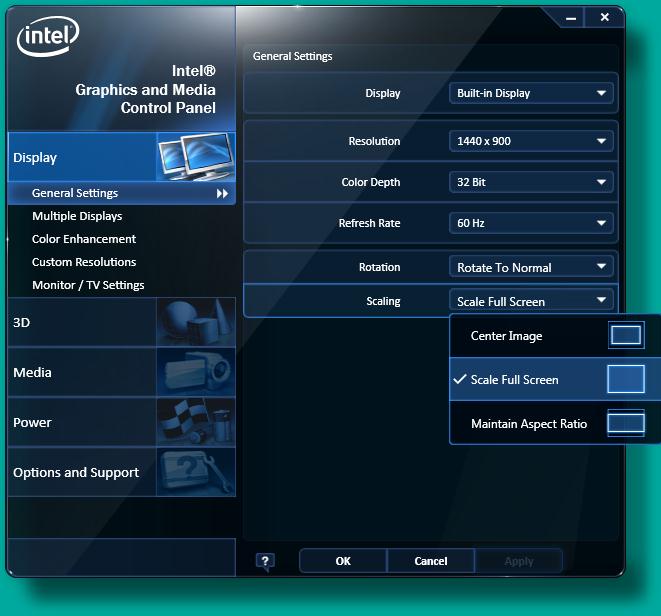Click the Center Image preview icon
Image resolution: width=661 pixels, height=616 pixels.
(626, 336)
